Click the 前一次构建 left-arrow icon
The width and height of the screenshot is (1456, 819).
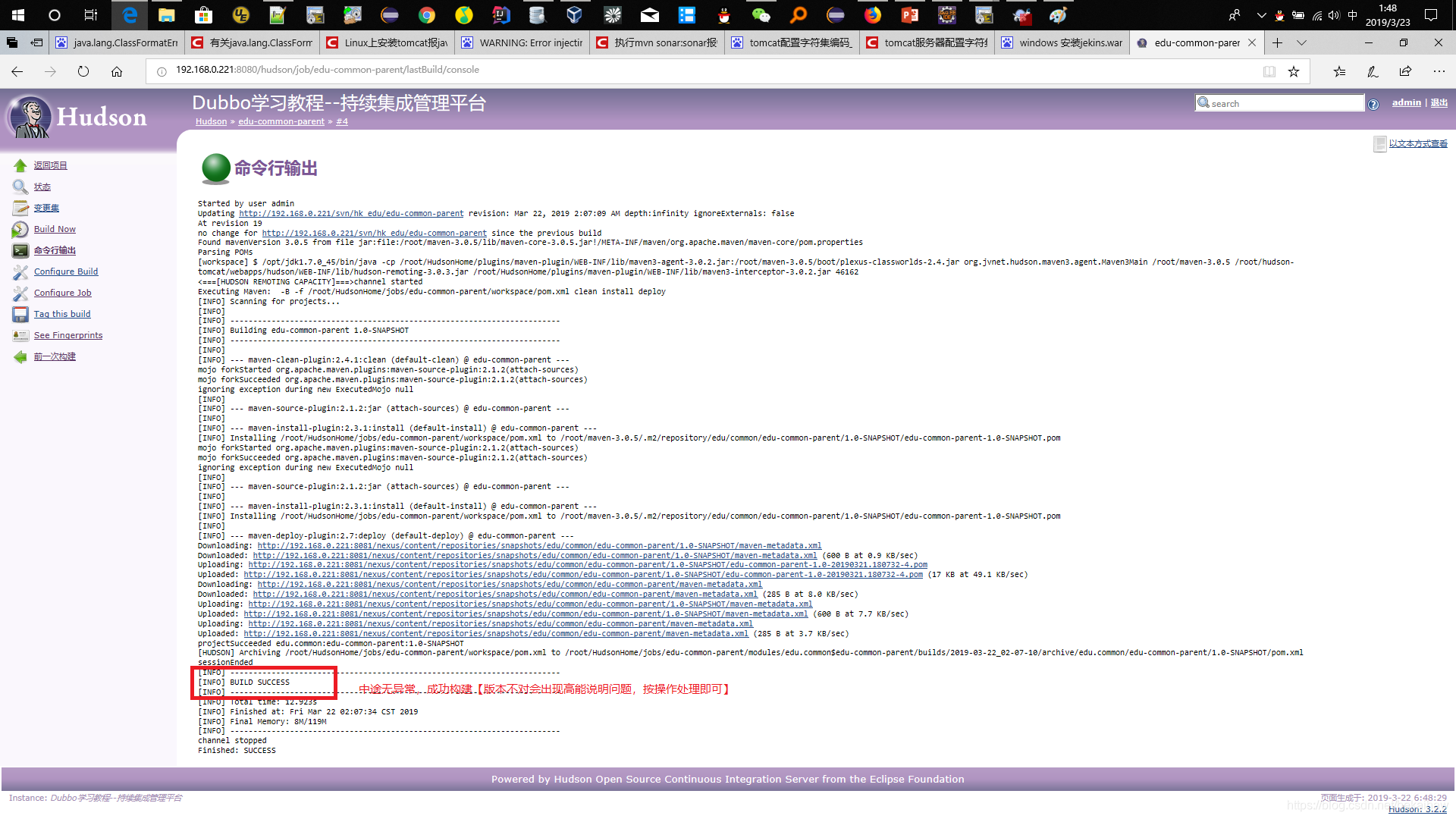pyautogui.click(x=20, y=356)
